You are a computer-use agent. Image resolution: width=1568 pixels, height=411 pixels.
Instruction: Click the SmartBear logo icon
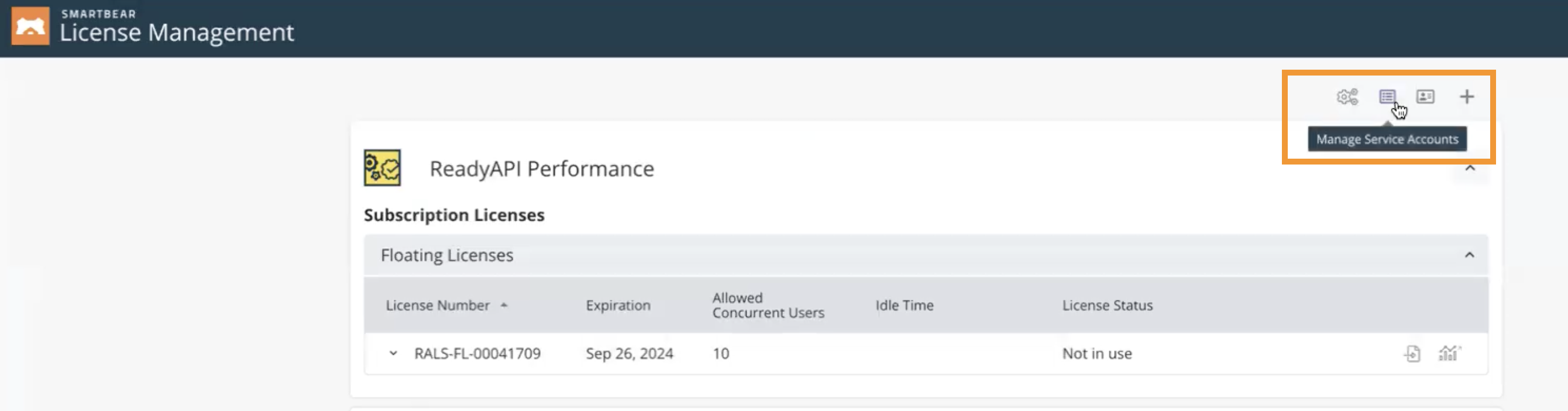click(30, 26)
